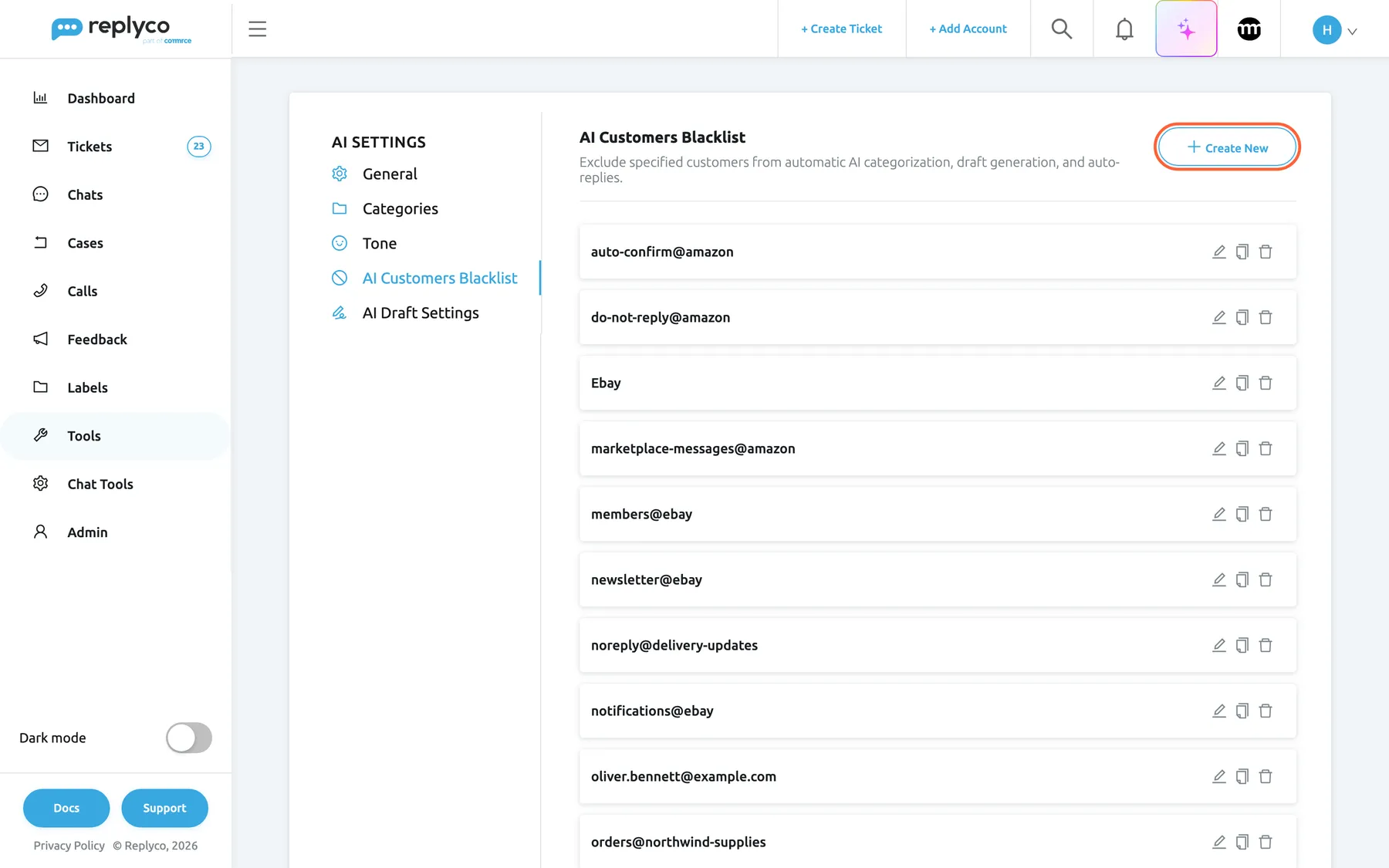Select AI Customers Blacklist menu item

pyautogui.click(x=440, y=278)
